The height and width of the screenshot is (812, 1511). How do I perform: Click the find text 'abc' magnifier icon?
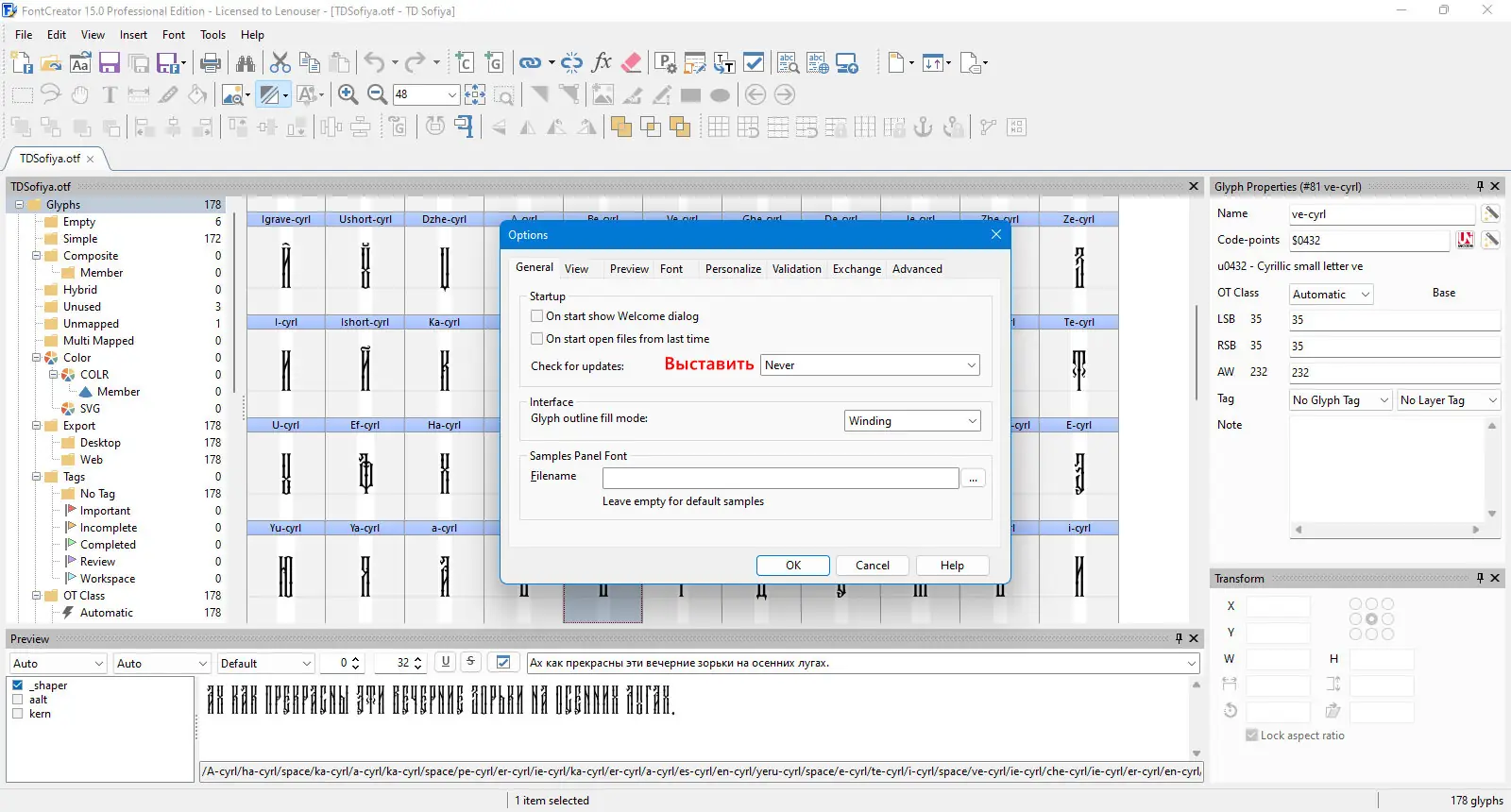tap(788, 63)
